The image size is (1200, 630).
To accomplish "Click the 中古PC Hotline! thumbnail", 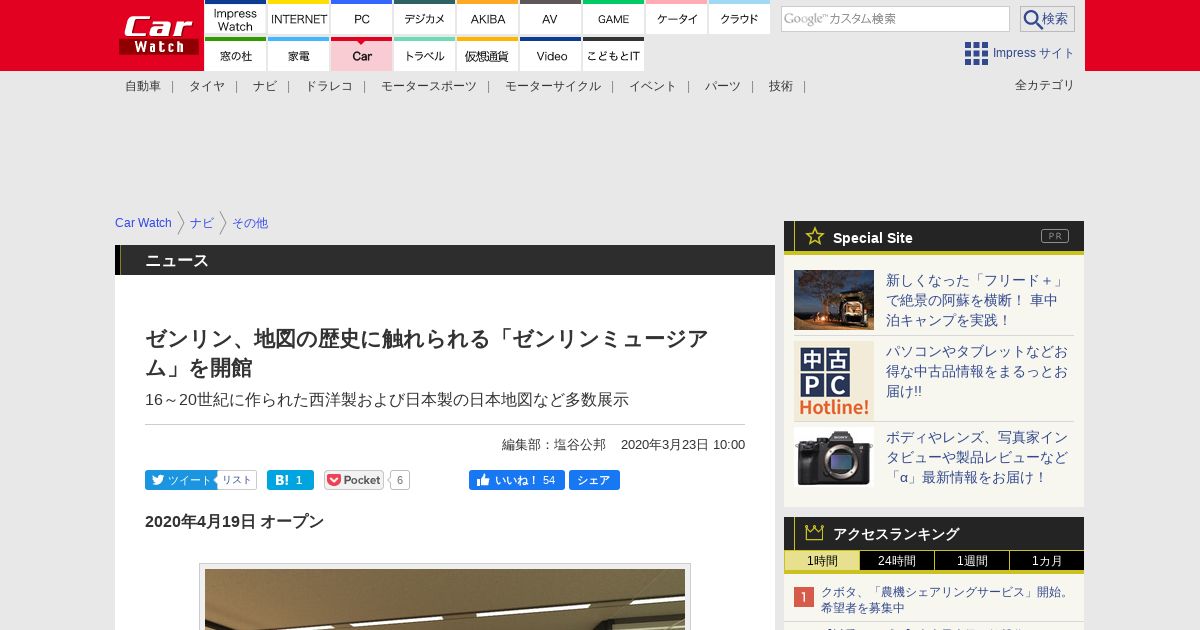I will pos(834,381).
